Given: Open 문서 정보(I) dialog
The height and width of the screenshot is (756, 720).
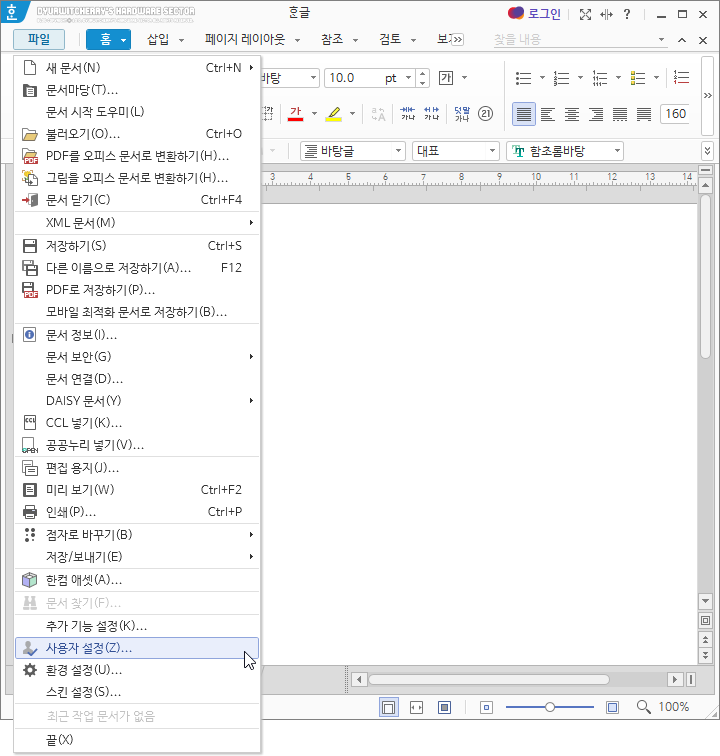Looking at the screenshot, I should 137,335.
